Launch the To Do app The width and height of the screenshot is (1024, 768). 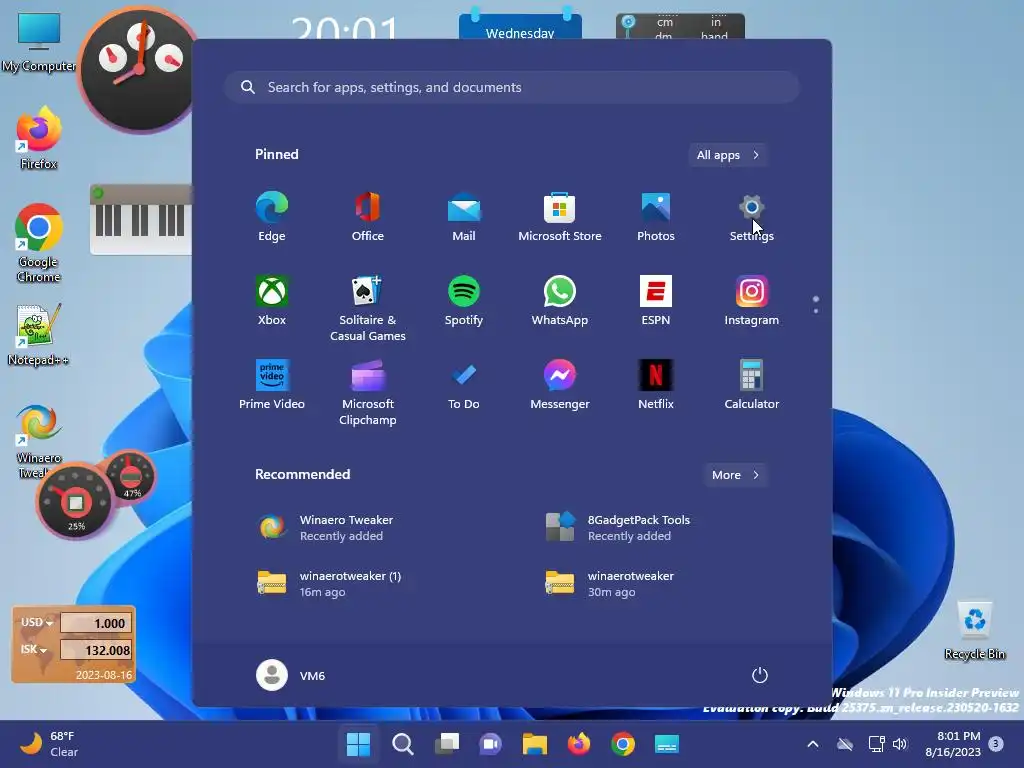point(464,385)
